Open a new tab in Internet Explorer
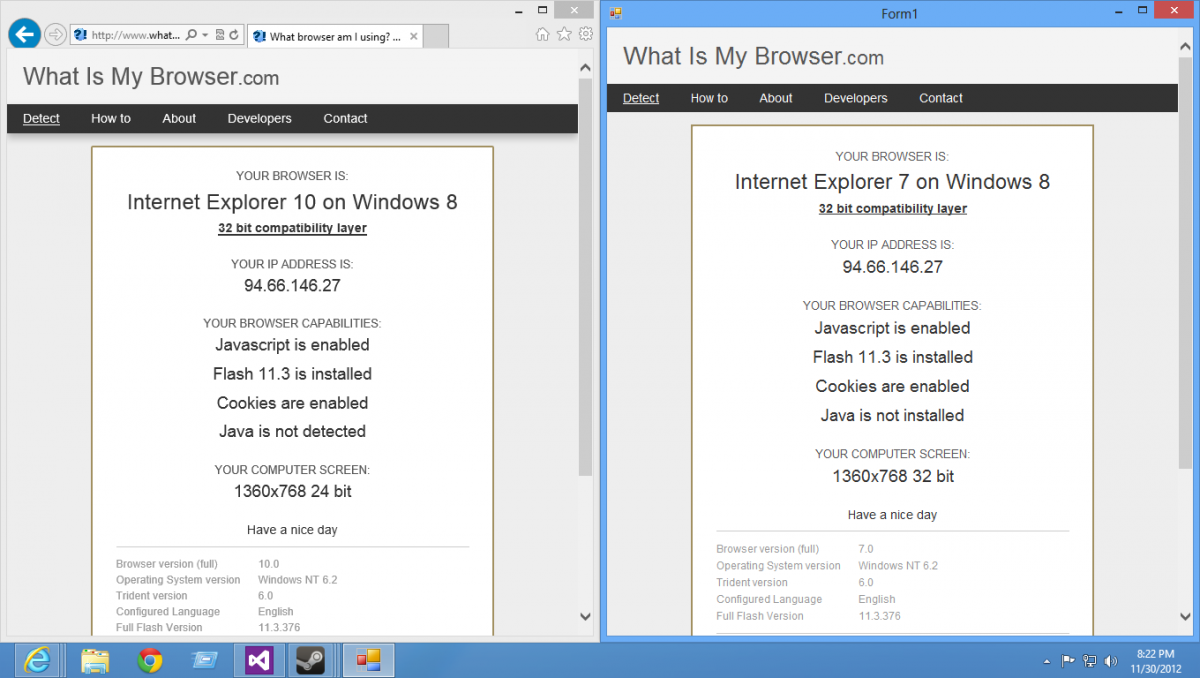Viewport: 1200px width, 678px height. tap(436, 36)
